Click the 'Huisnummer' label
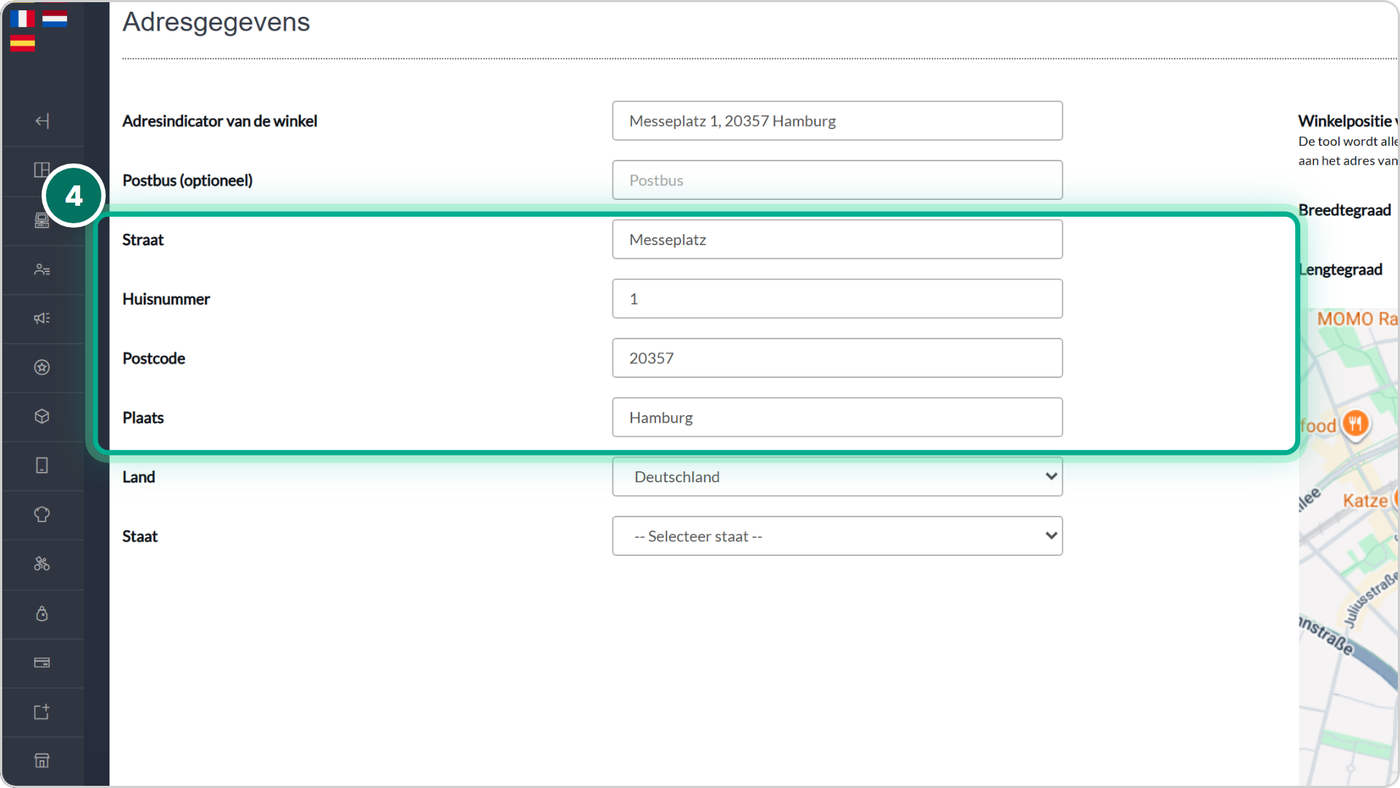The width and height of the screenshot is (1400, 788). point(166,299)
